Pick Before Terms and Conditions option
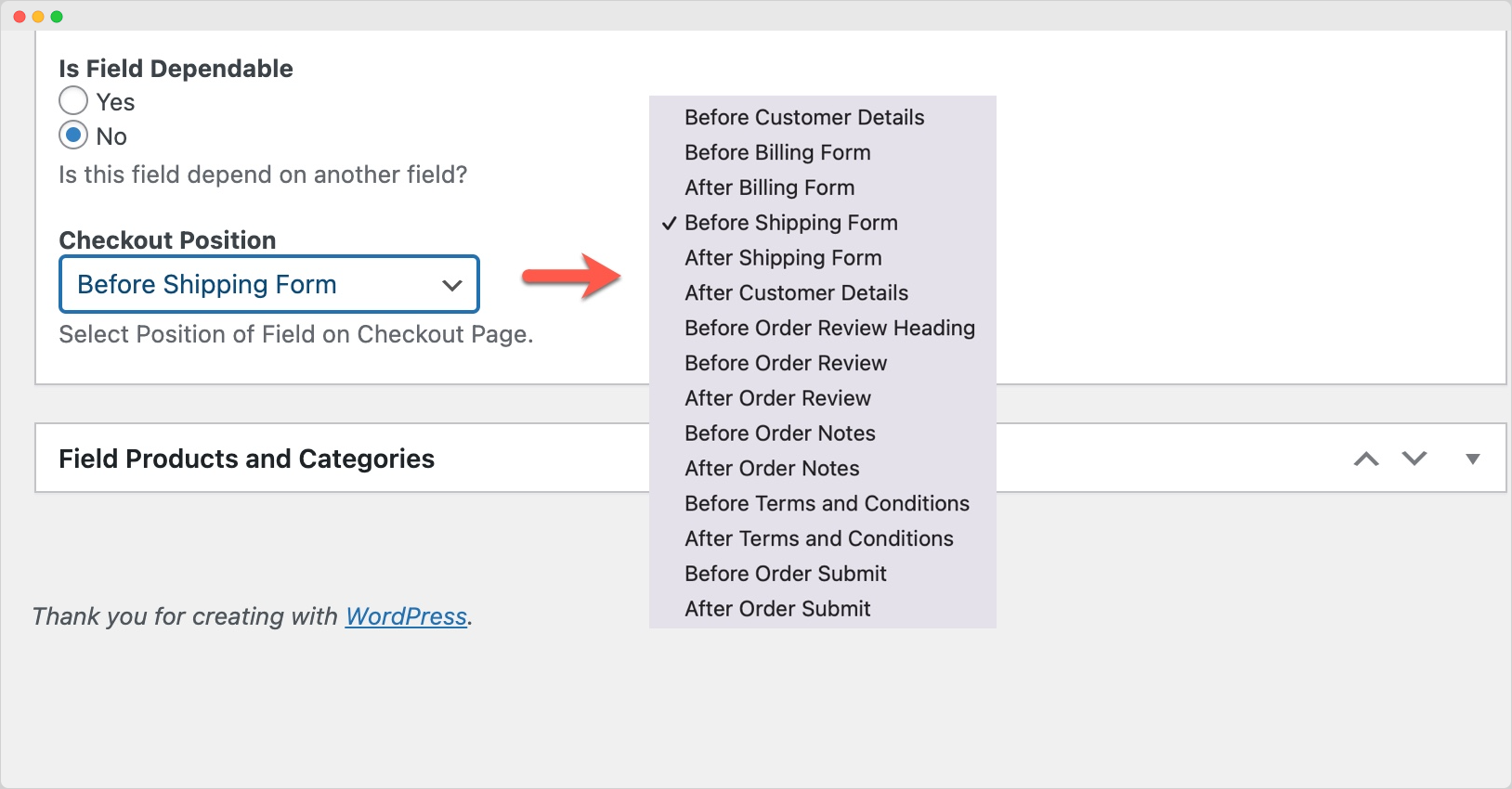Viewport: 1512px width, 789px height. [x=827, y=504]
